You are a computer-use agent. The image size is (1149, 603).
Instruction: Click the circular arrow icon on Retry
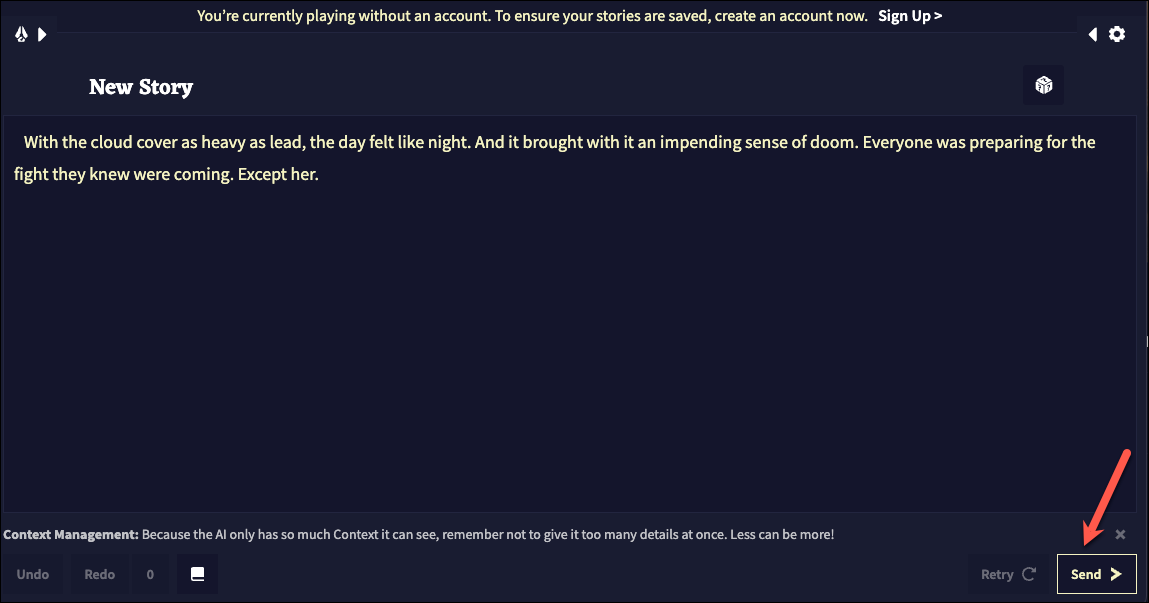(x=1030, y=574)
